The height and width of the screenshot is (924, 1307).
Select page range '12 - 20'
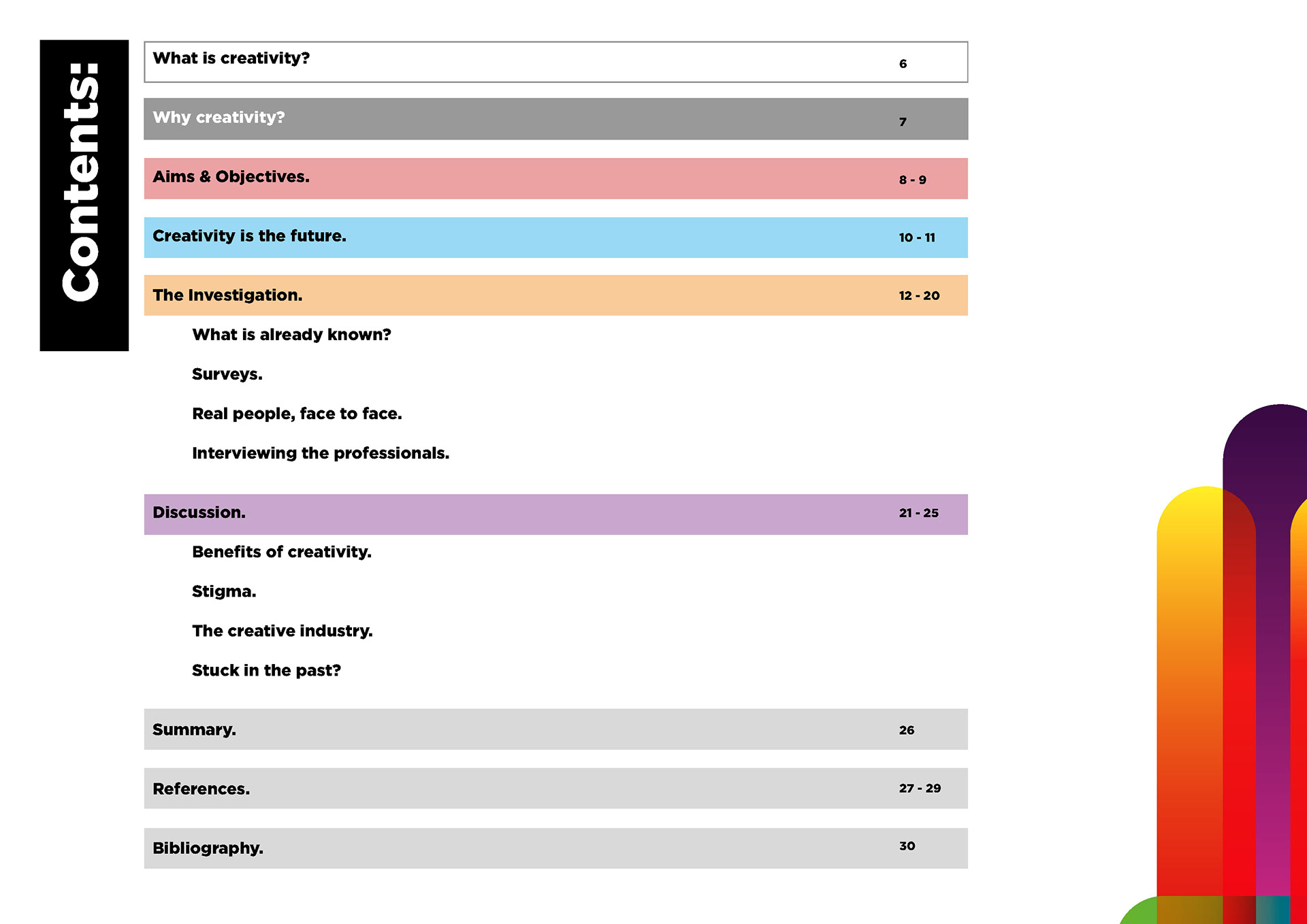coord(919,295)
